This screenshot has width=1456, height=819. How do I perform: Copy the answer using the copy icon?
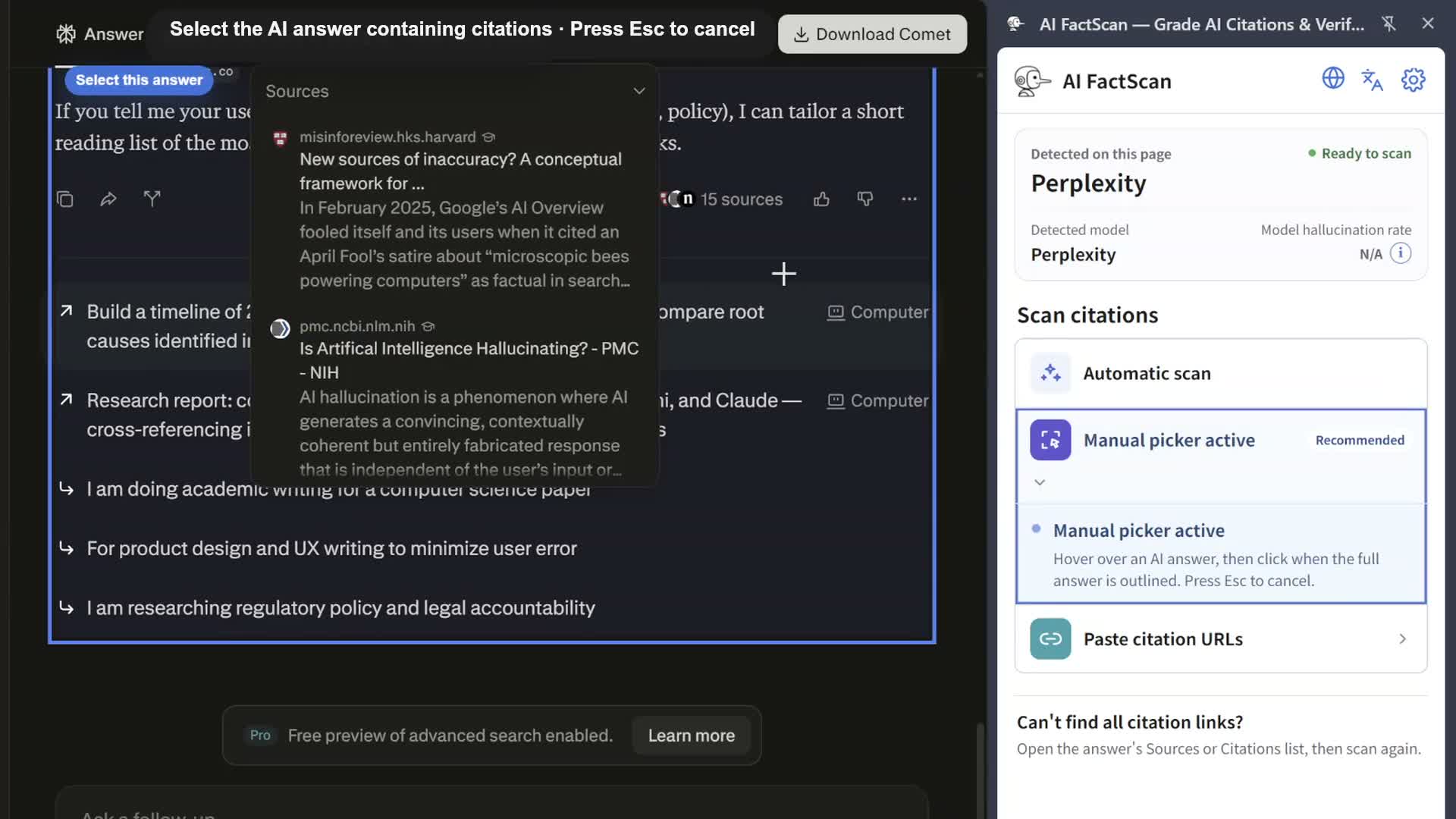coord(65,199)
